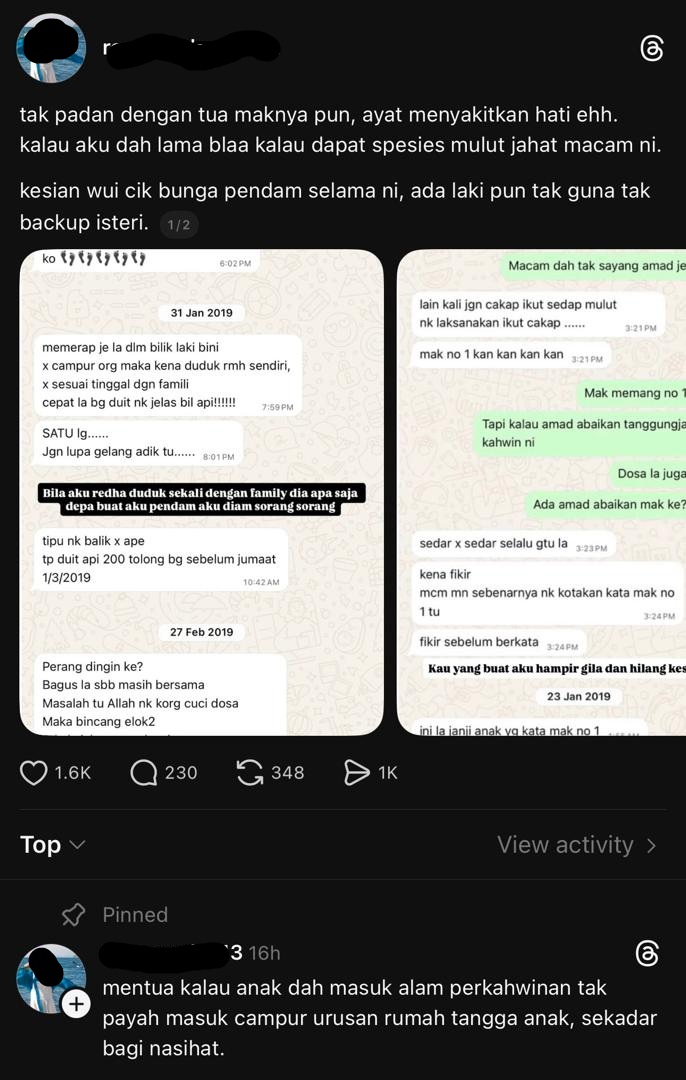Image resolution: width=686 pixels, height=1080 pixels.
Task: Tap the pin icon beside Pinned
Action: [x=74, y=915]
